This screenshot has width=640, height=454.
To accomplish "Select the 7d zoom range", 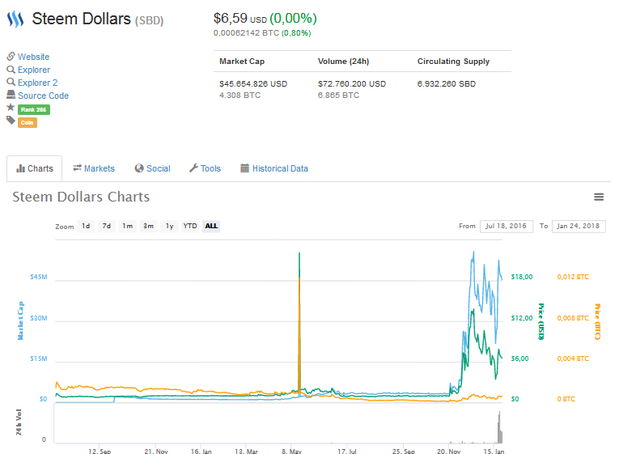I will (107, 226).
